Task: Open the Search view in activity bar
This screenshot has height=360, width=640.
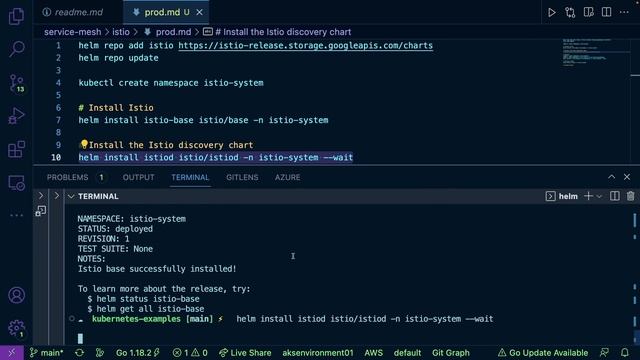Action: click(x=16, y=49)
